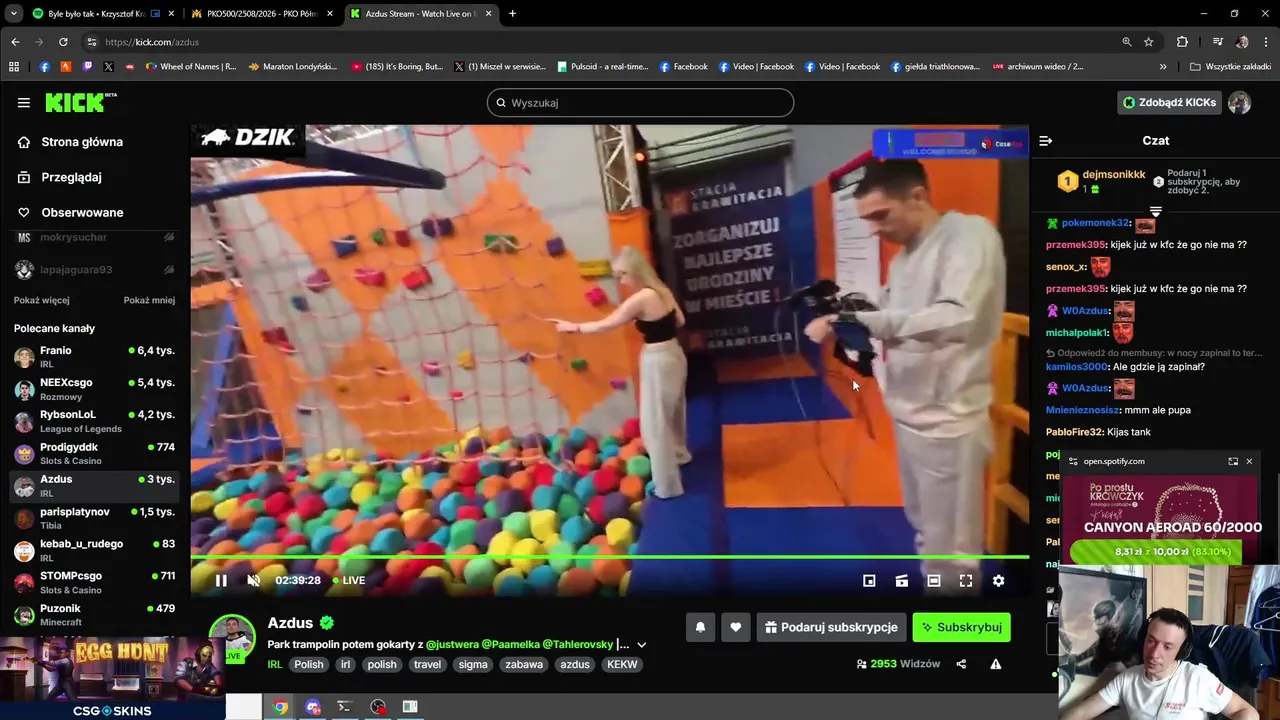The height and width of the screenshot is (720, 1280).
Task: Toggle notifications bell for Azdus
Action: click(x=700, y=627)
